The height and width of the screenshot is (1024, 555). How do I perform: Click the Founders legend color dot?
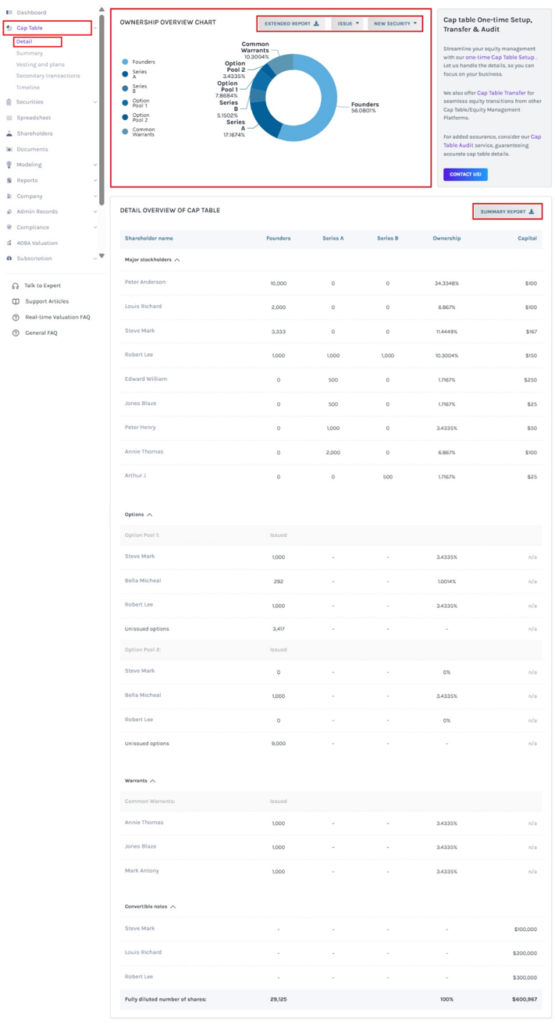pos(125,62)
